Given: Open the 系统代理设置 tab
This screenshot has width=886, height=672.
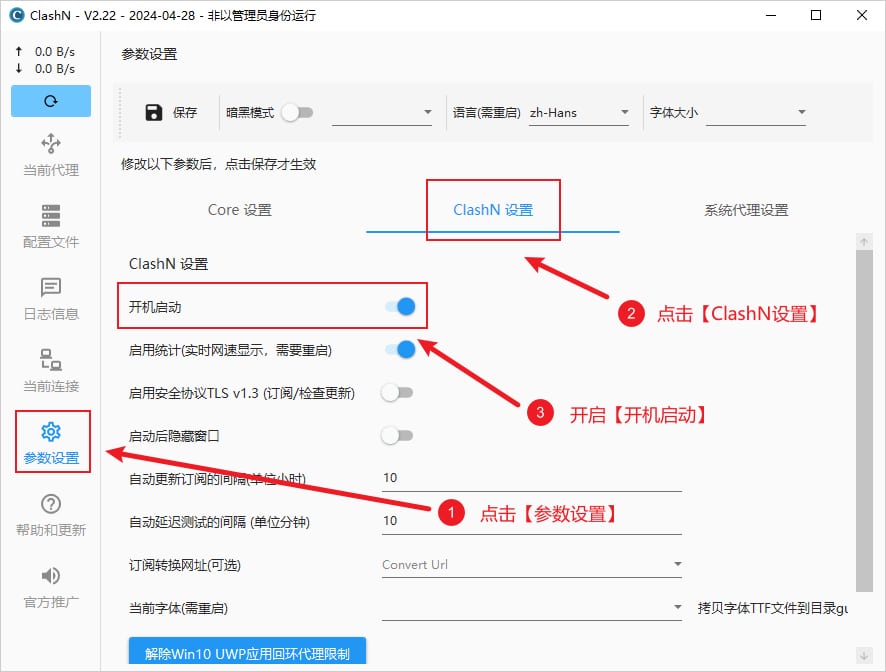Looking at the screenshot, I should click(x=745, y=210).
